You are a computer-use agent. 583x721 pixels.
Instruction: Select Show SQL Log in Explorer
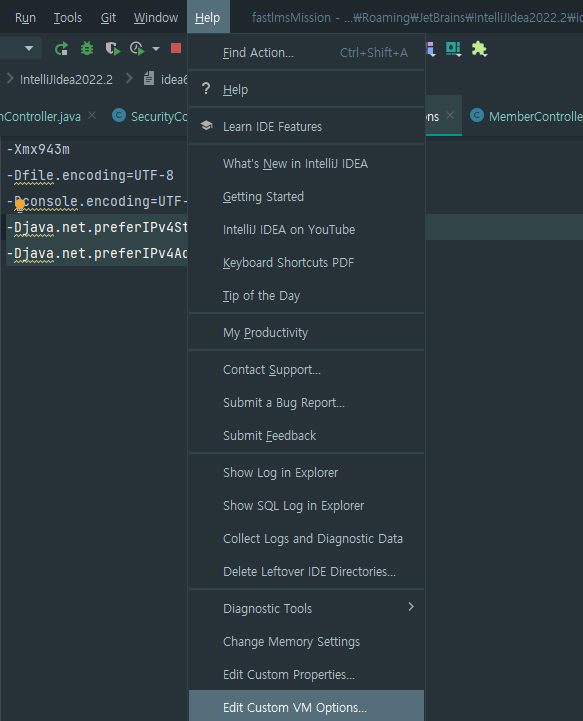tap(306, 506)
